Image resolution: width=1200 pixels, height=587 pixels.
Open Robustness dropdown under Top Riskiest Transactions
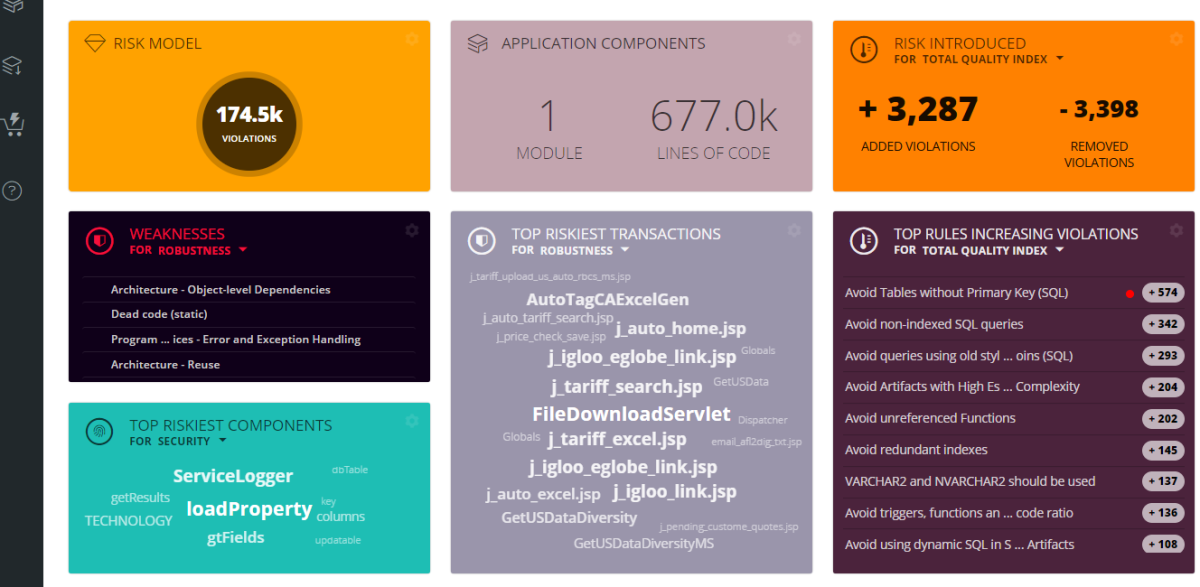[x=625, y=250]
